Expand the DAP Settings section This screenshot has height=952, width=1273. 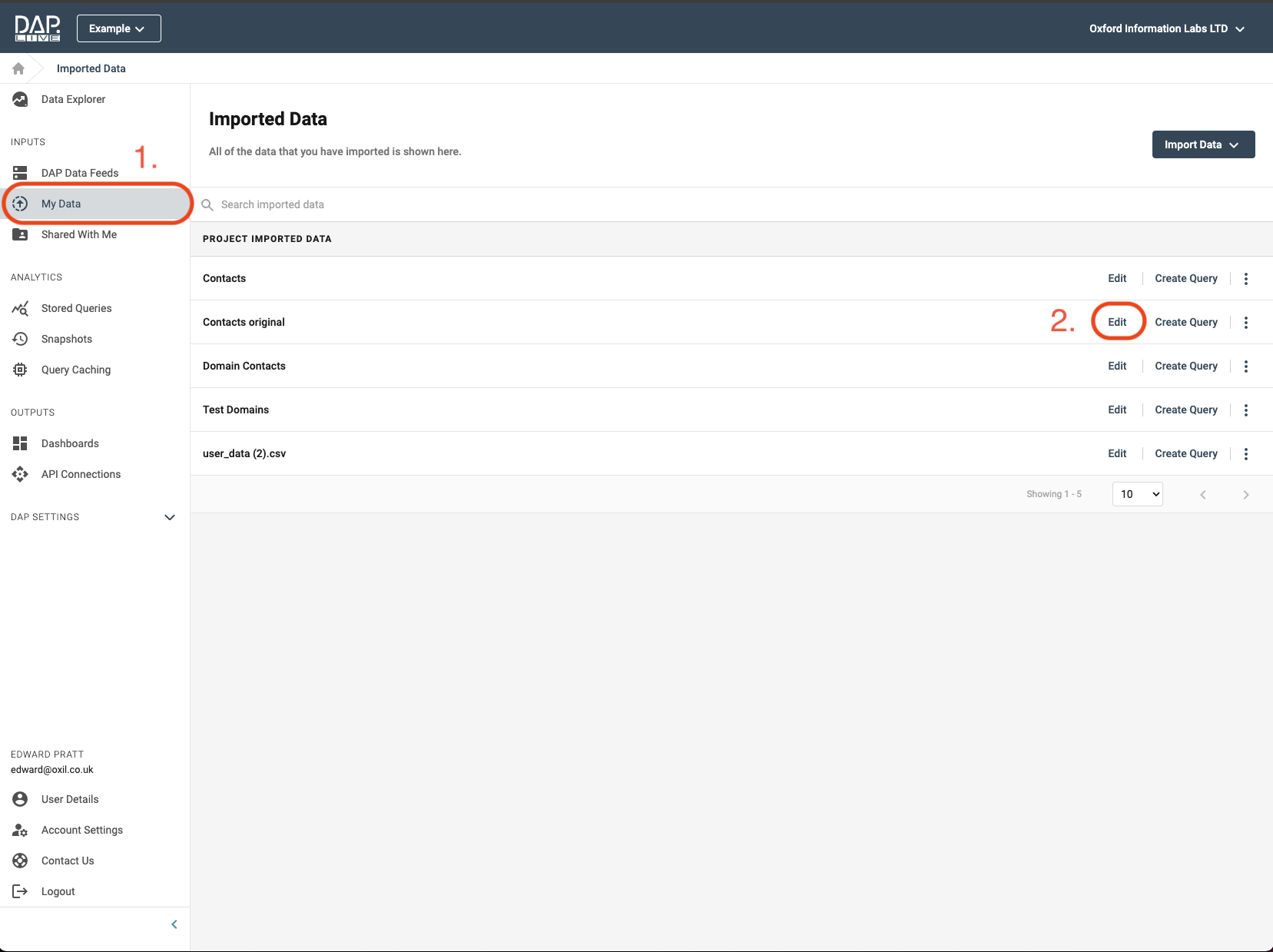tap(170, 517)
